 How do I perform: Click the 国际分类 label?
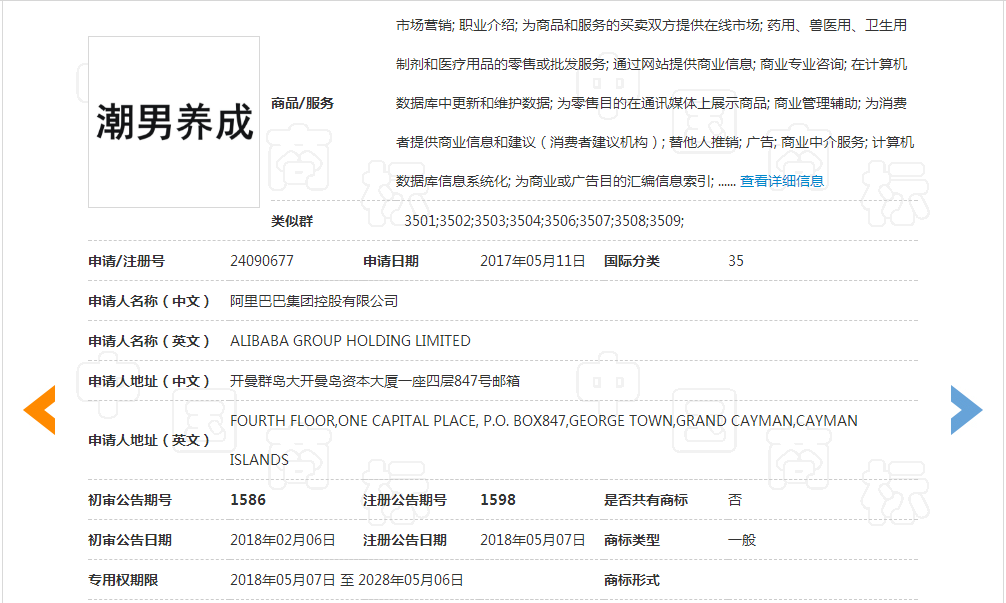[631, 262]
